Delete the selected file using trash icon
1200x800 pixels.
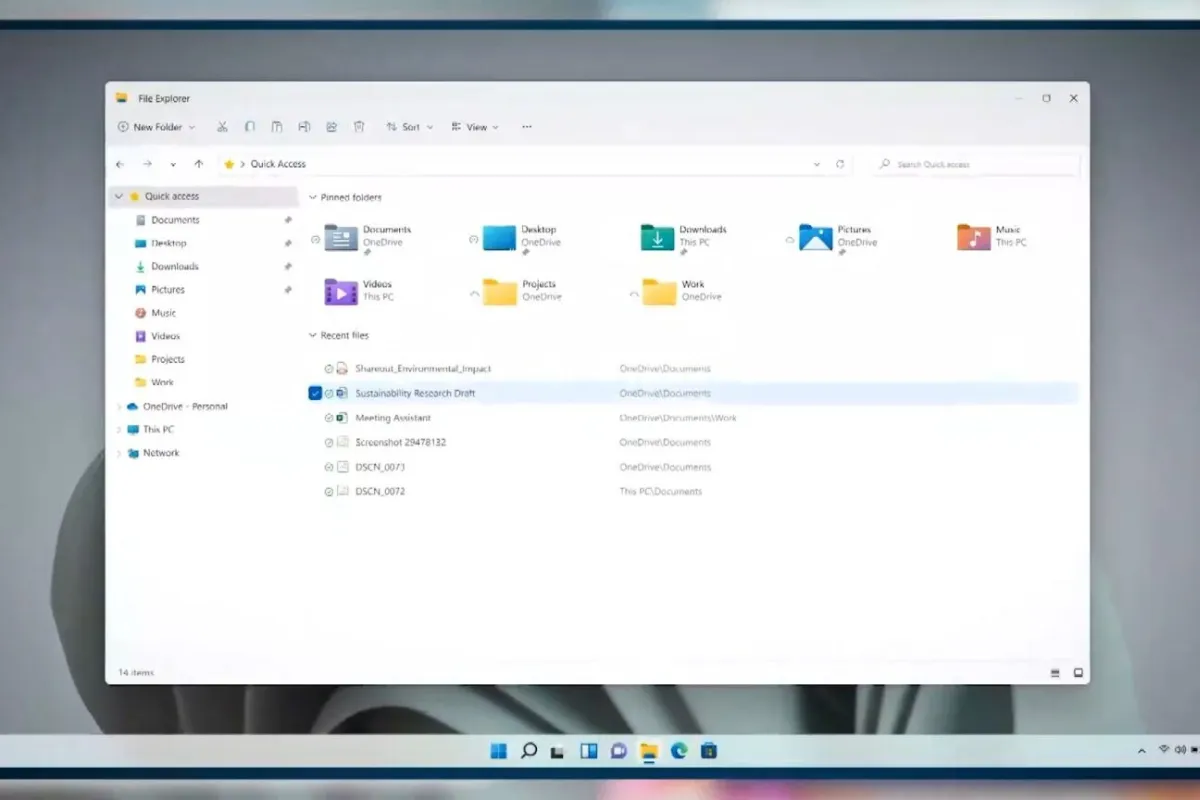coord(359,126)
